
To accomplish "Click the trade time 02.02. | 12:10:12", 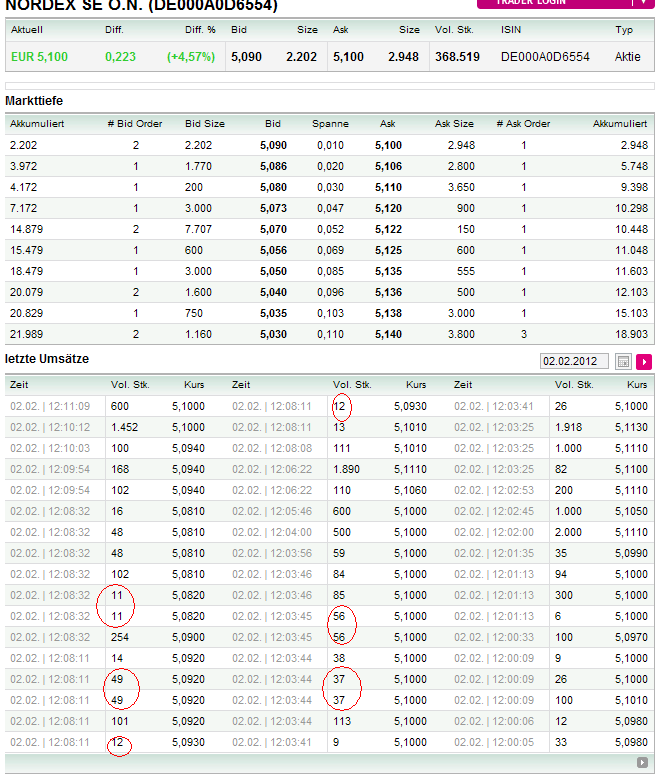I will (x=50, y=428).
